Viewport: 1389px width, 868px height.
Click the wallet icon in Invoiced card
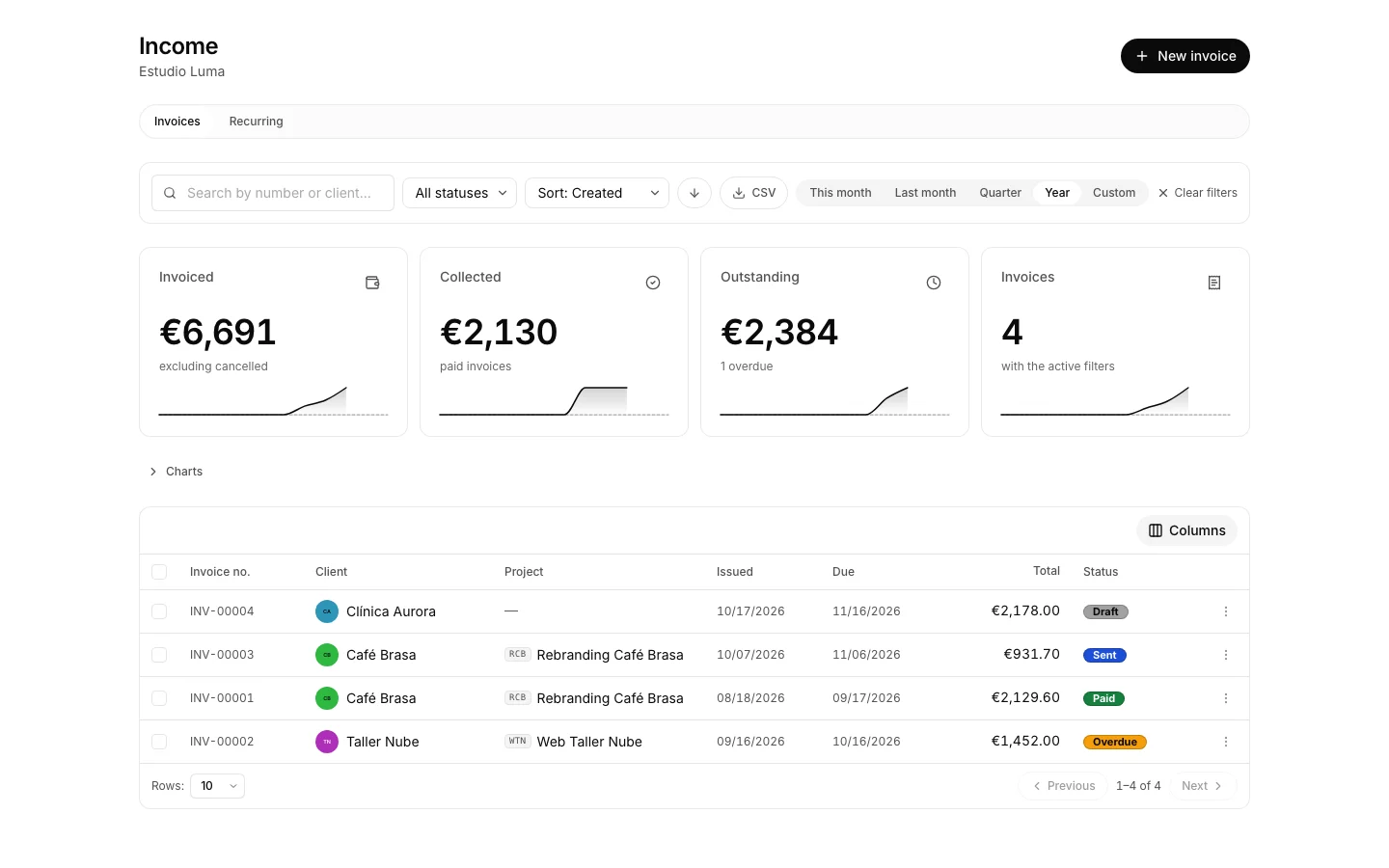372,283
